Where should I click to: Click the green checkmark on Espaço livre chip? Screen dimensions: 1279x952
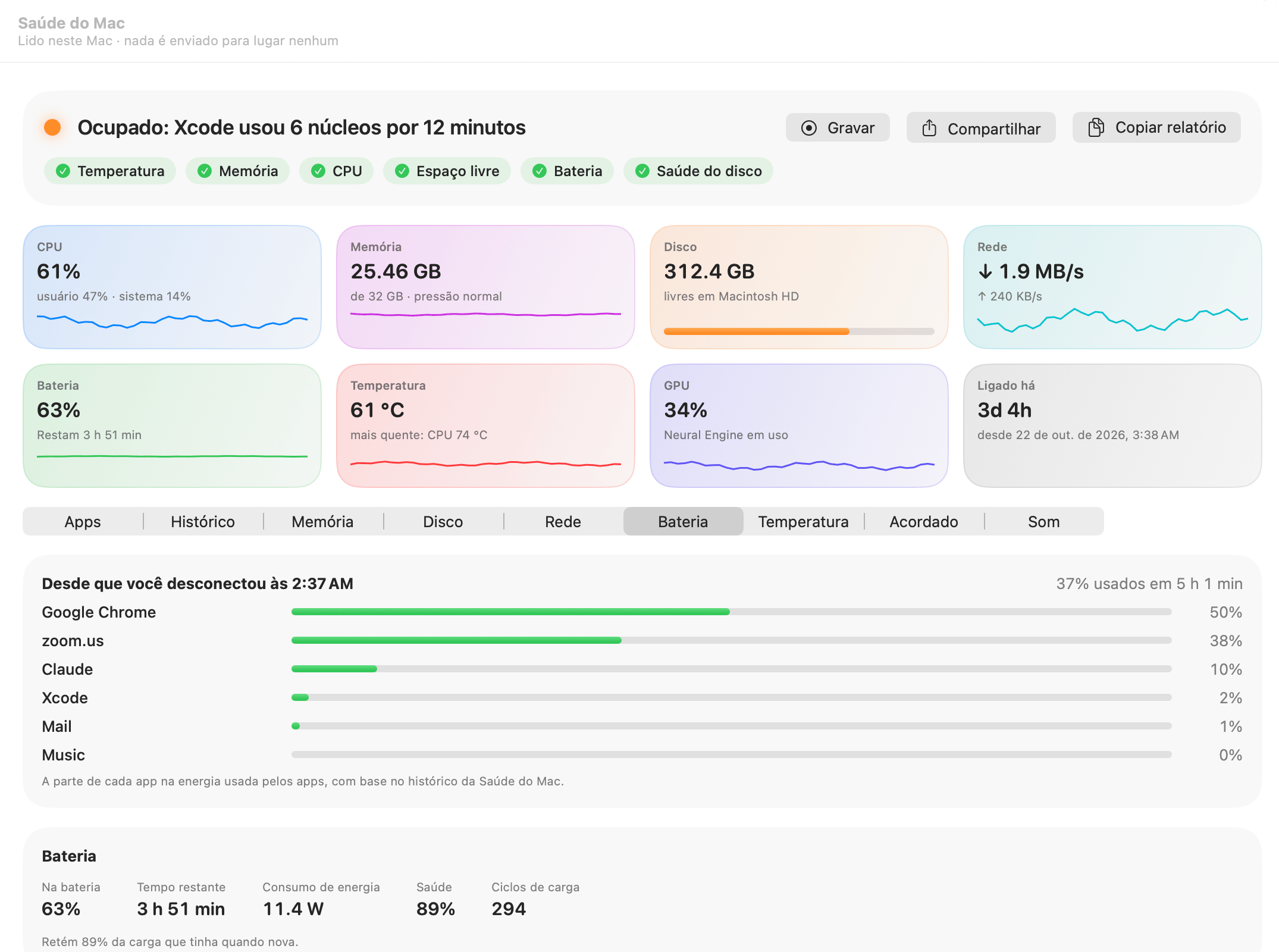402,171
